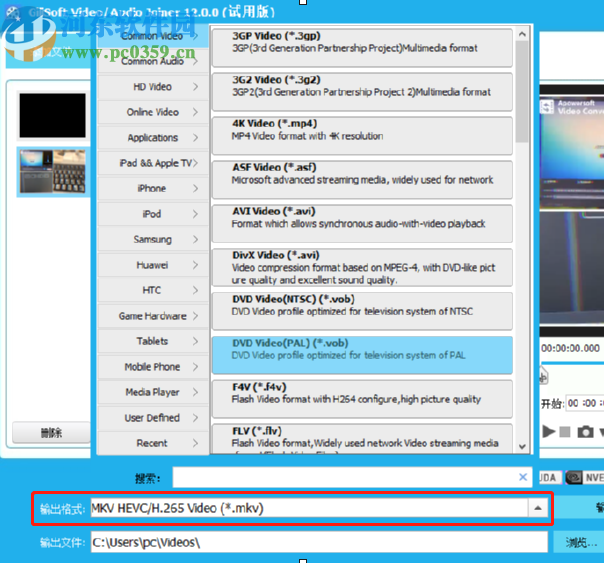Click the video preview area
Screen dimensions: 604x563
click(x=572, y=210)
